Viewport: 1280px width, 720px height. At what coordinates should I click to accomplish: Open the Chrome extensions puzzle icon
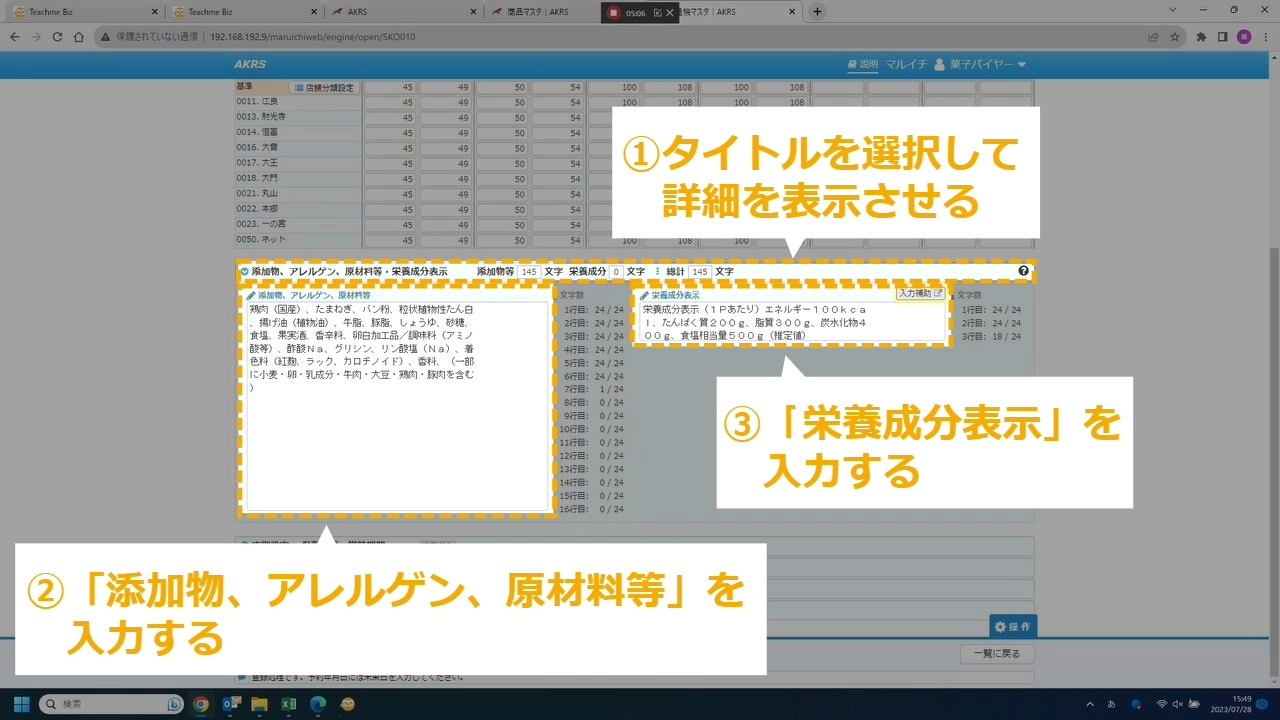pos(1201,37)
